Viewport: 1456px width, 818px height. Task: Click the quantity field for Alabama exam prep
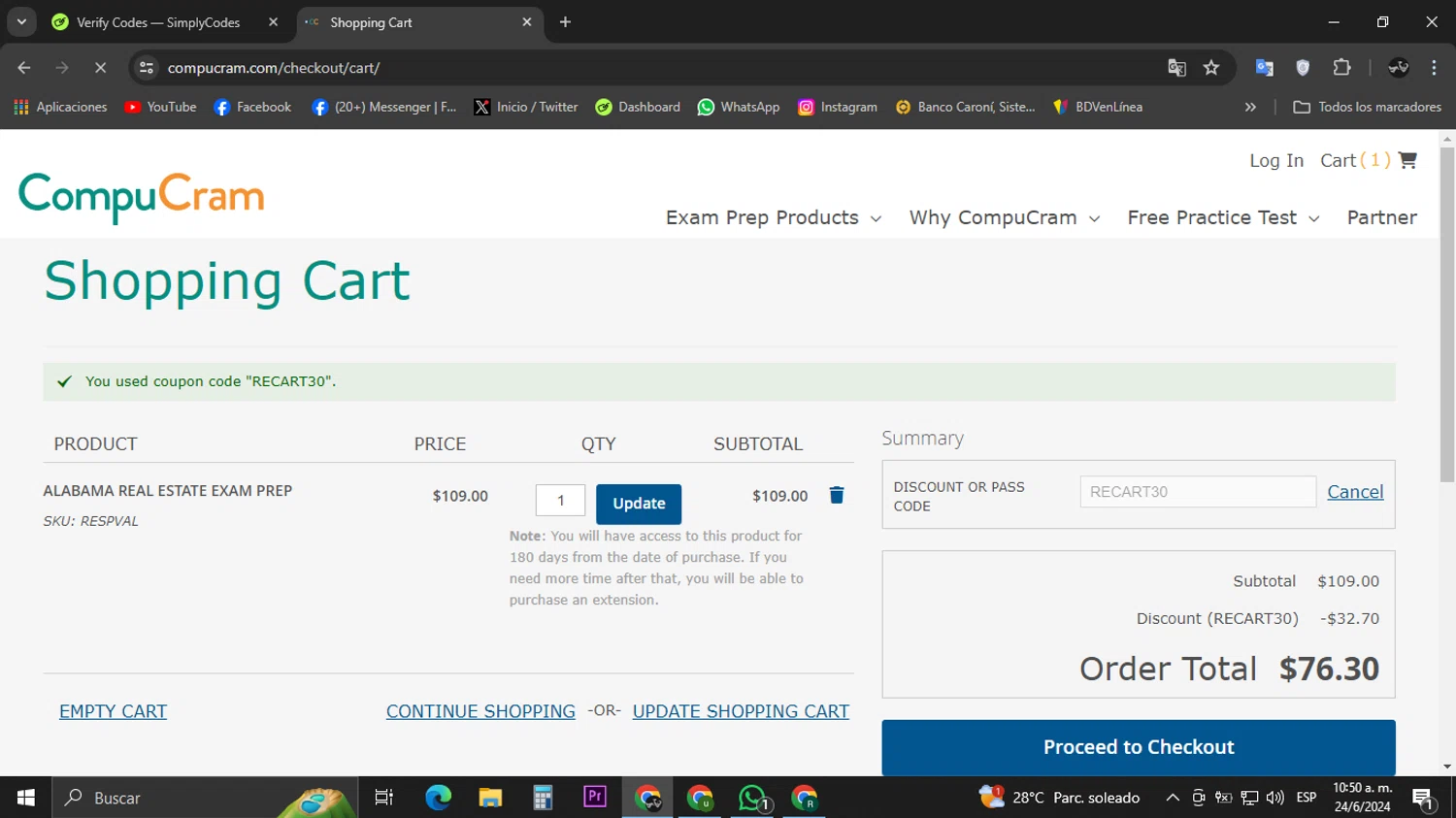(x=560, y=501)
